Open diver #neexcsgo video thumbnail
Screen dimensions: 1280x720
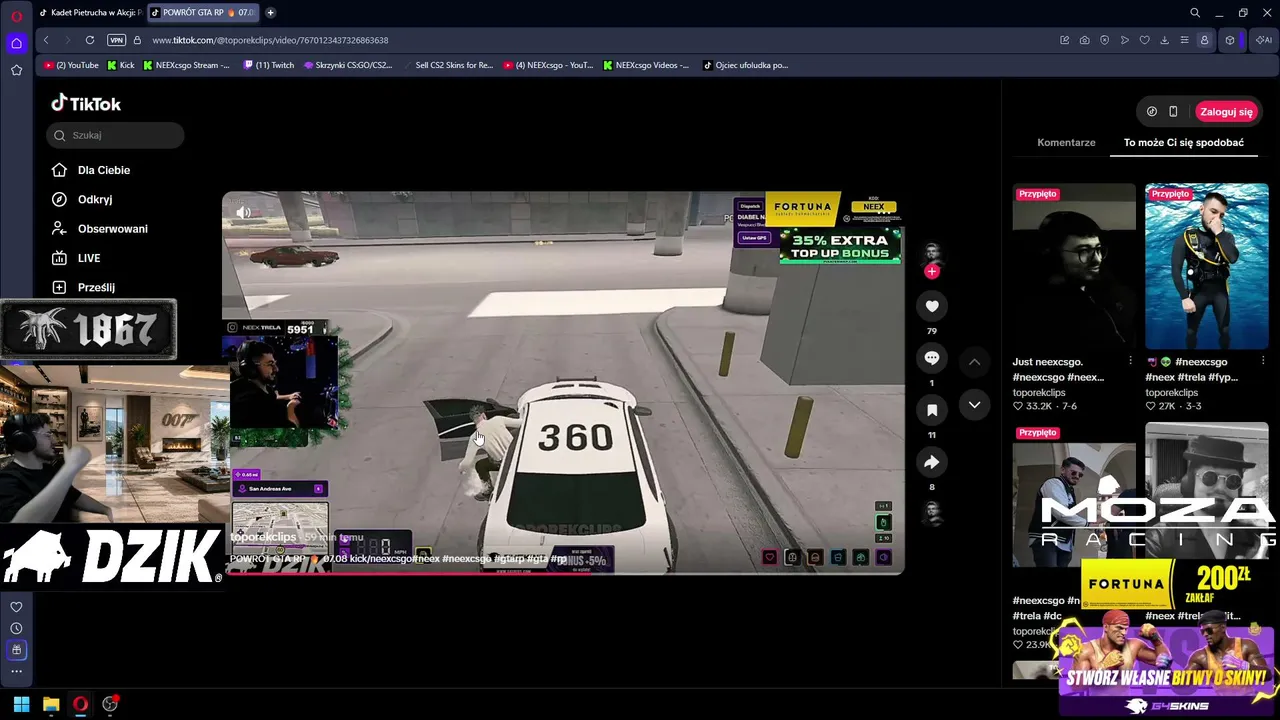click(1207, 266)
